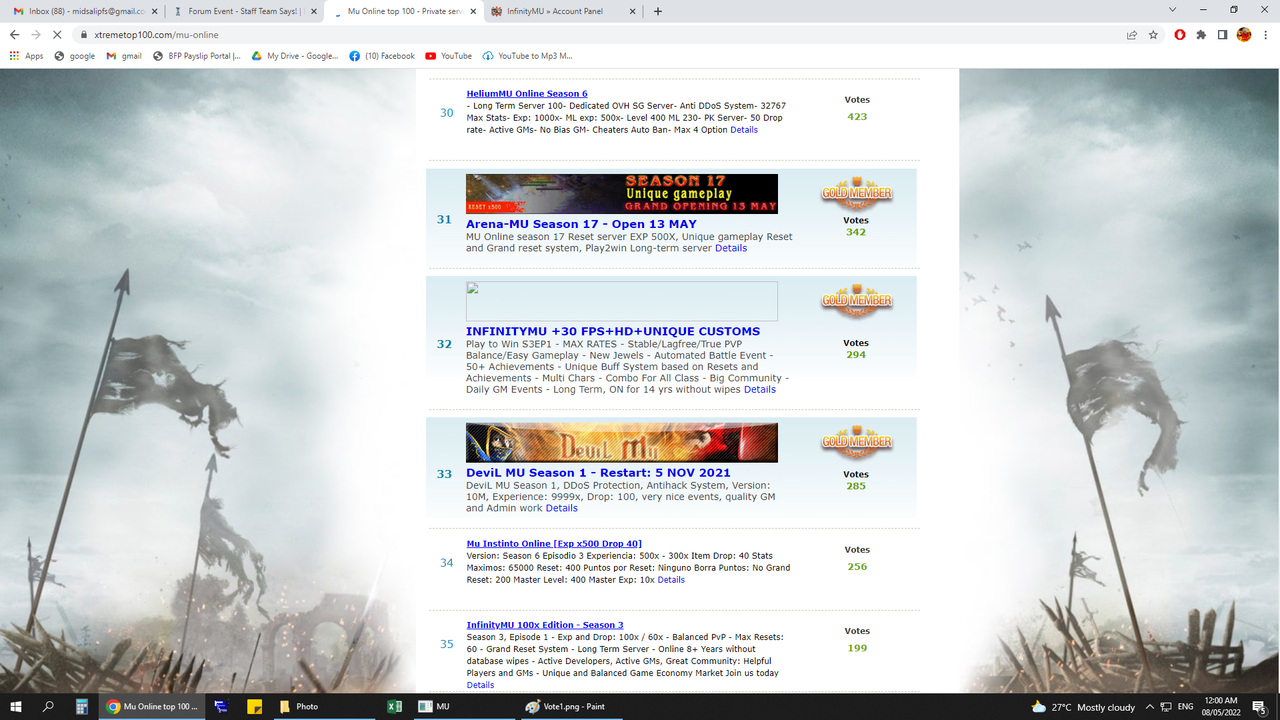
Task: Open the Windows Start menu
Action: click(x=16, y=706)
